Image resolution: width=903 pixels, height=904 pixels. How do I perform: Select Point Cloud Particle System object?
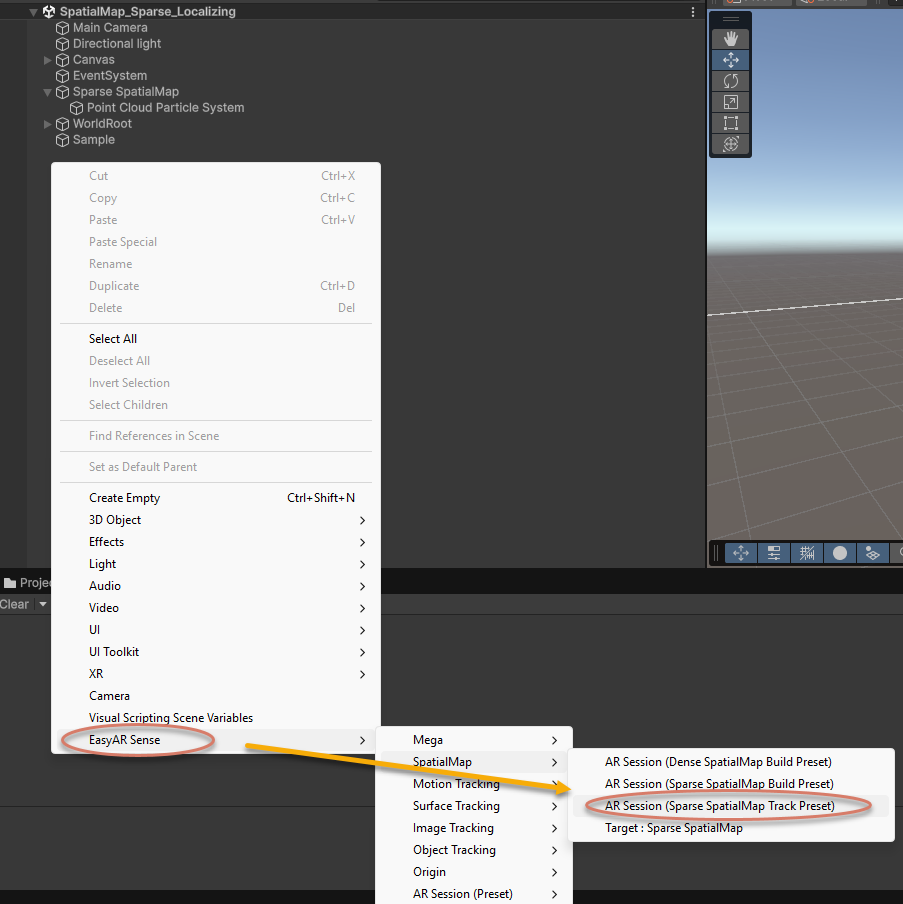pyautogui.click(x=165, y=108)
